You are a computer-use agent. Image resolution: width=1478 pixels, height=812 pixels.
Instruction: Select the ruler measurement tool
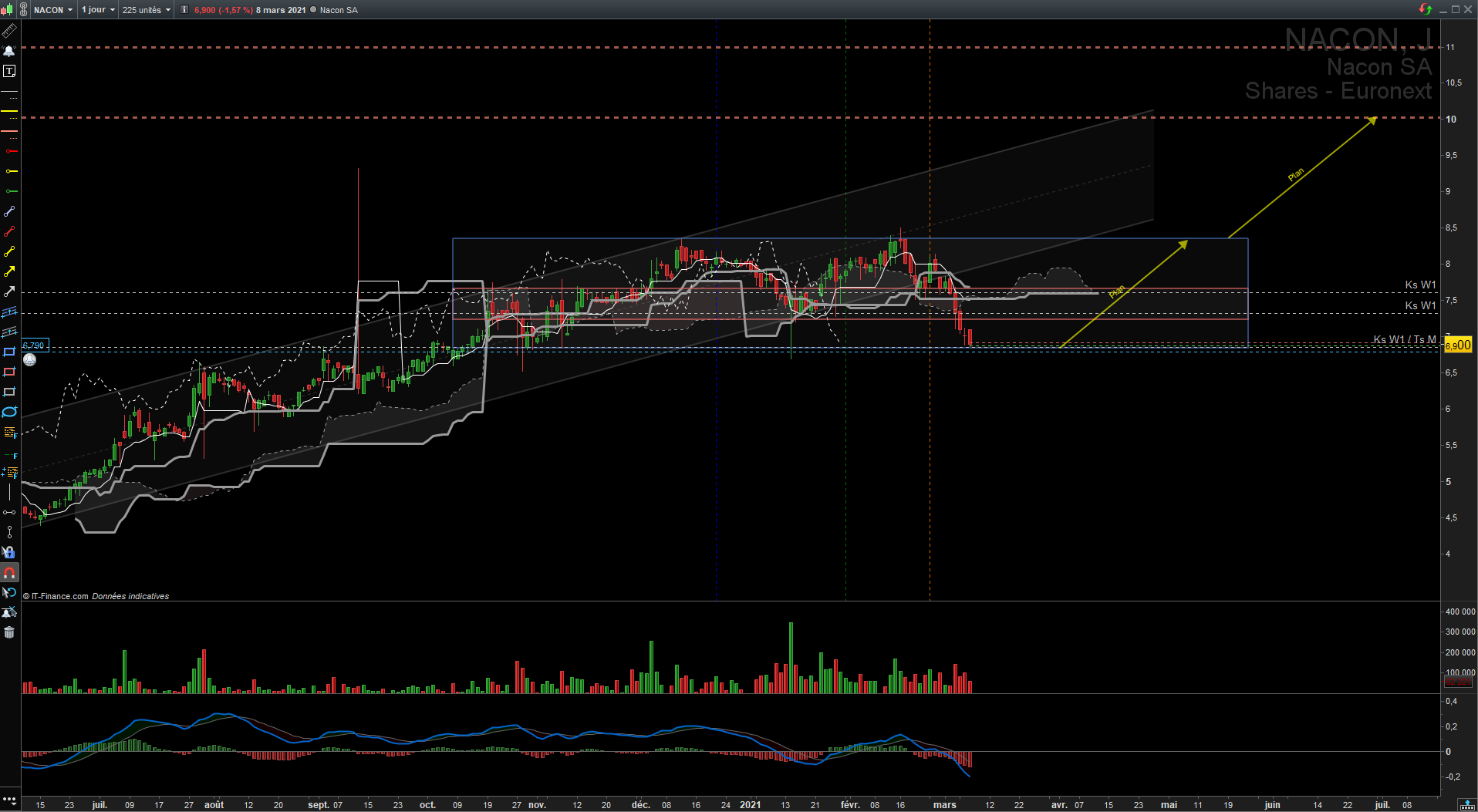(9, 31)
